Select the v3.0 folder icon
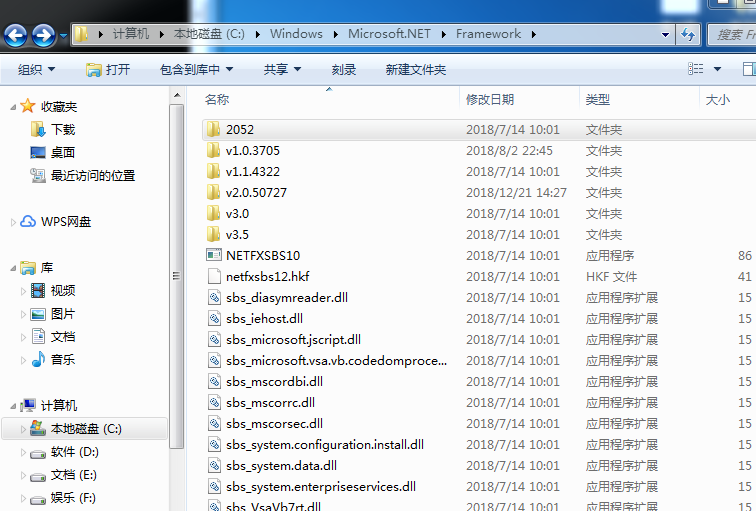 (x=213, y=213)
